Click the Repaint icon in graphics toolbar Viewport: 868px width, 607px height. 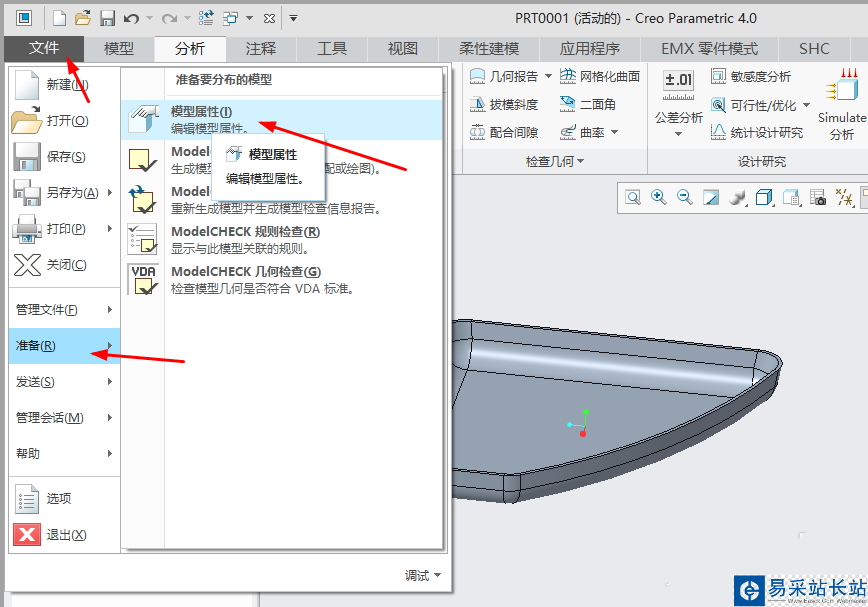pos(711,197)
